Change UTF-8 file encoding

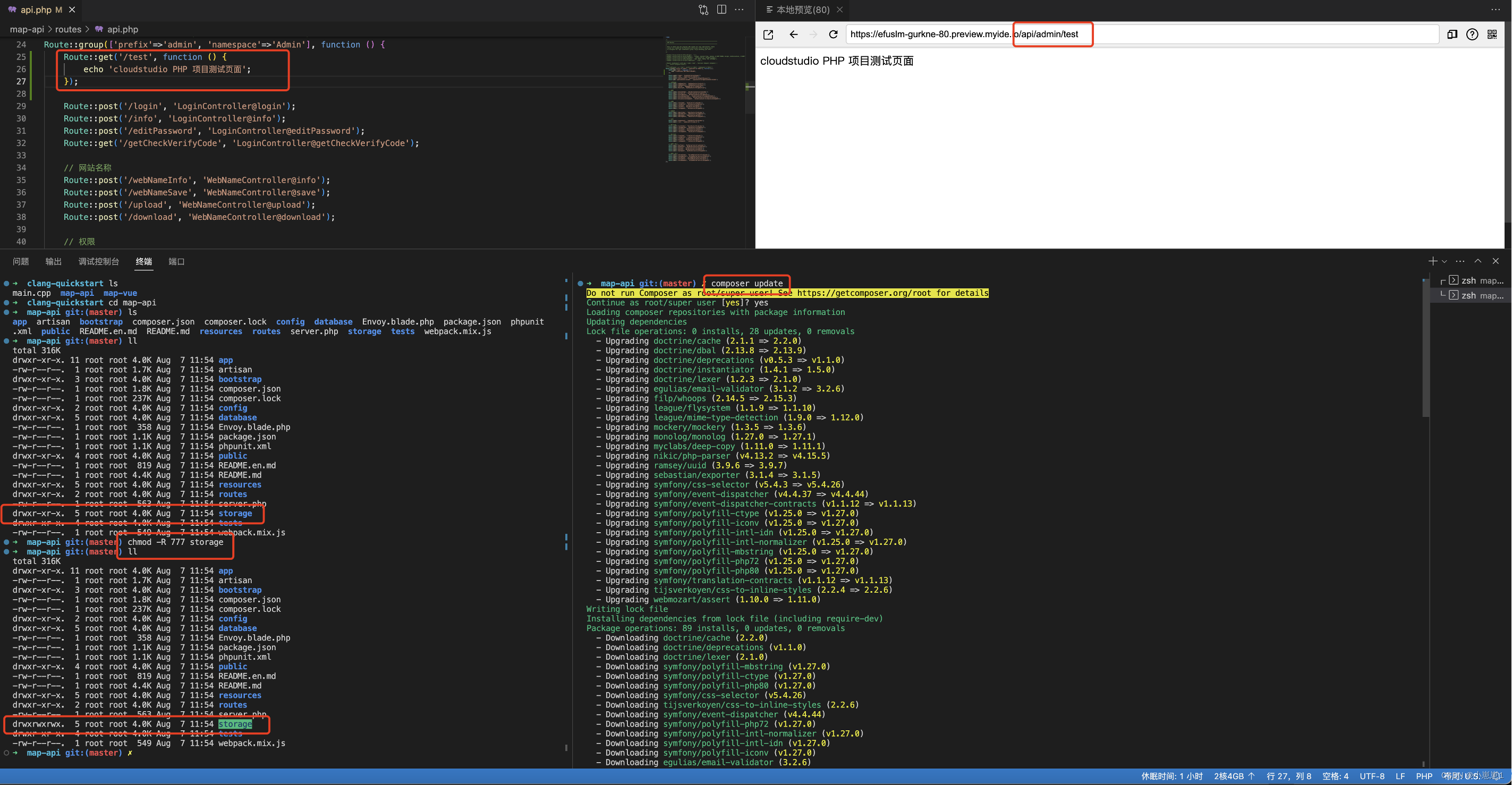click(1372, 776)
